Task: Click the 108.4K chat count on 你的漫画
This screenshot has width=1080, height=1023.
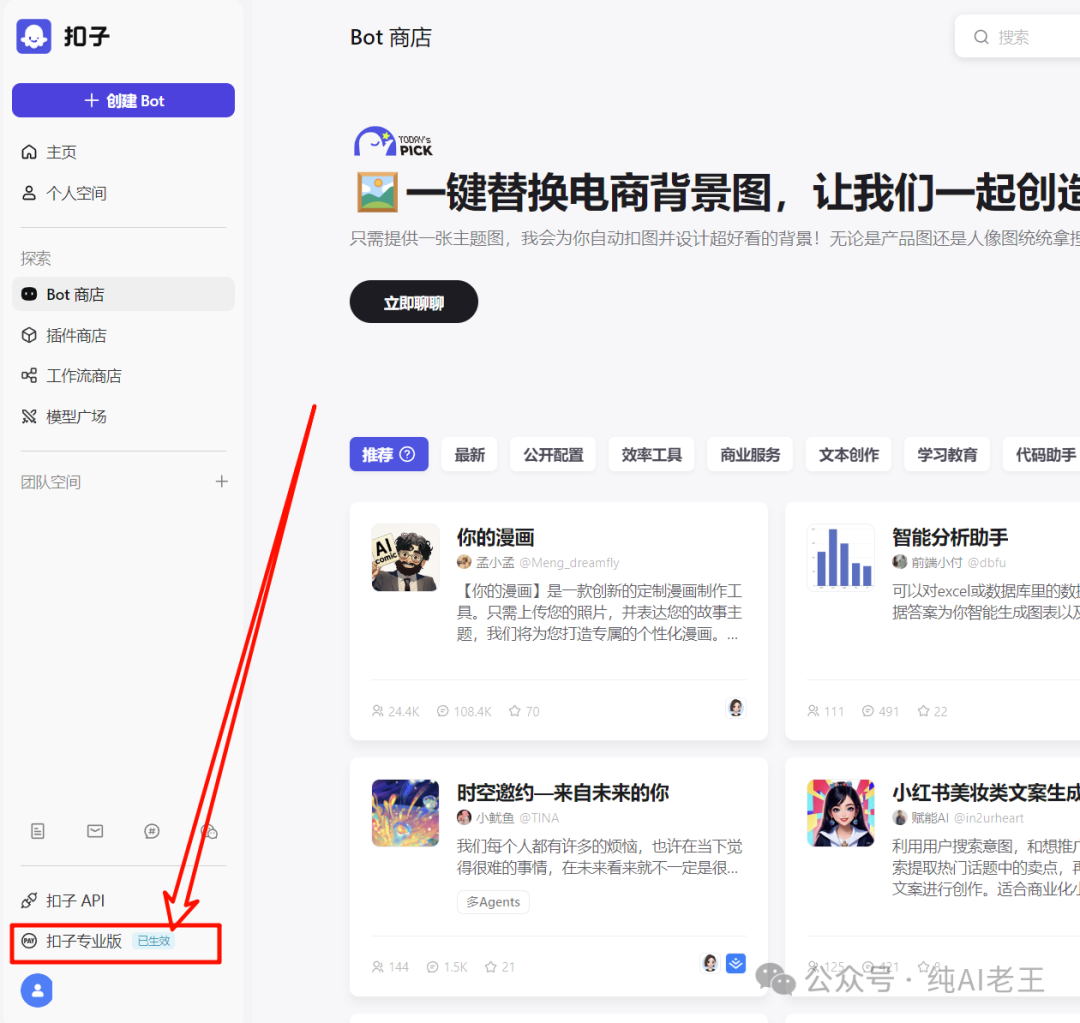Action: click(464, 711)
